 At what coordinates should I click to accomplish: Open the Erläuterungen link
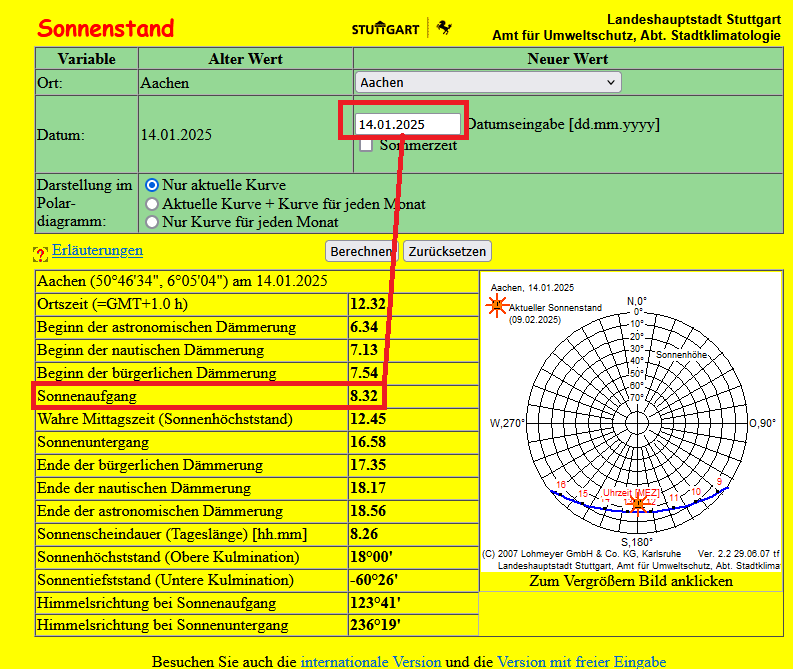[x=97, y=250]
